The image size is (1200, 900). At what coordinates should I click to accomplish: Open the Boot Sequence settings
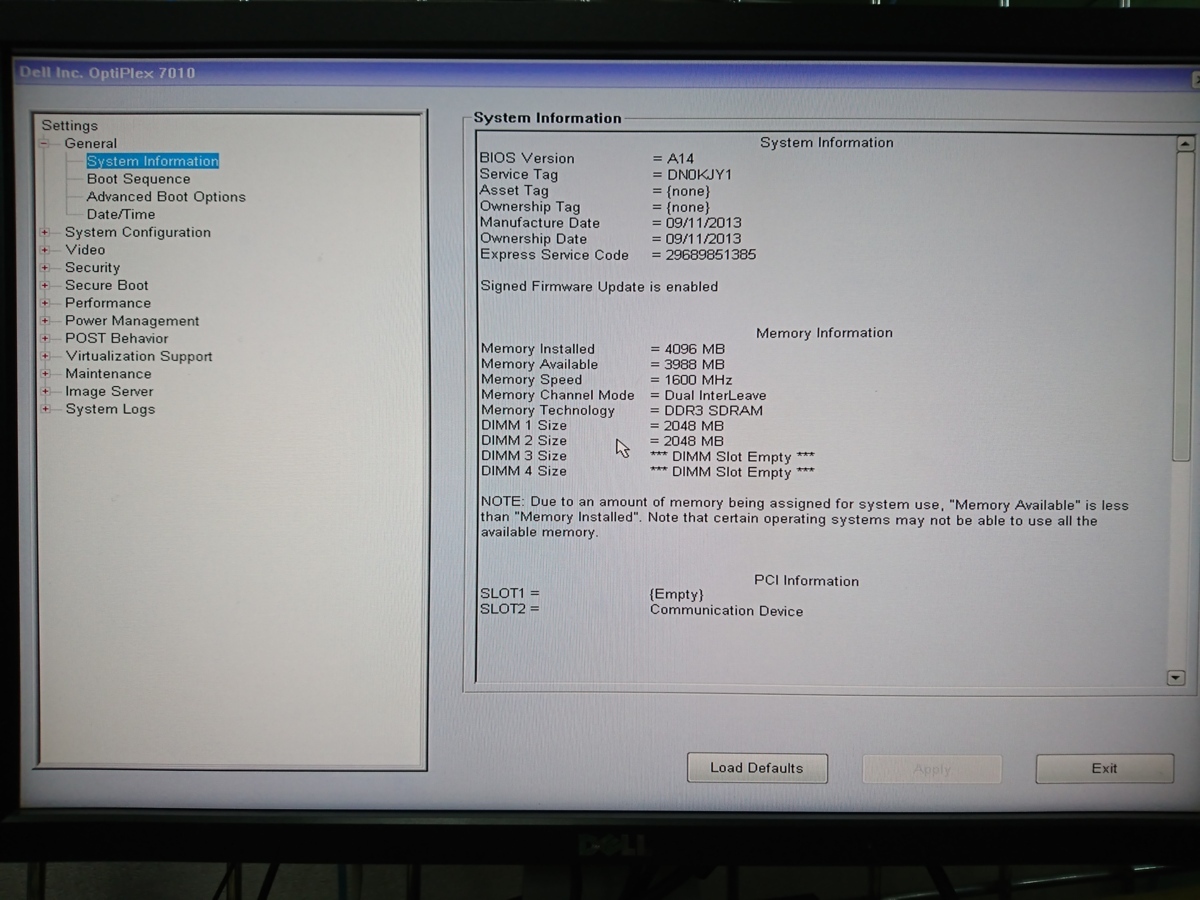click(138, 179)
